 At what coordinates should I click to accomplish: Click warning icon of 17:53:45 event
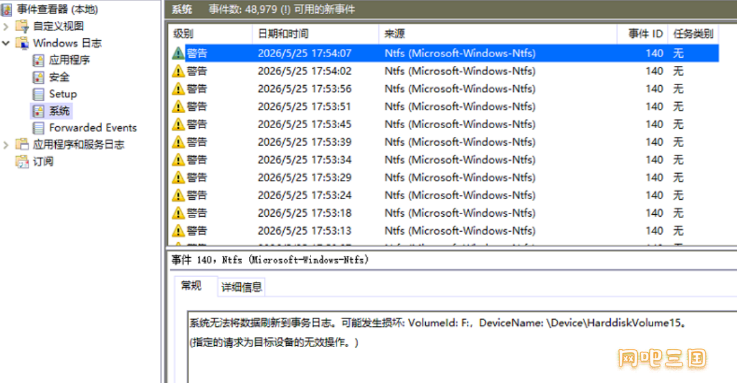(x=178, y=125)
